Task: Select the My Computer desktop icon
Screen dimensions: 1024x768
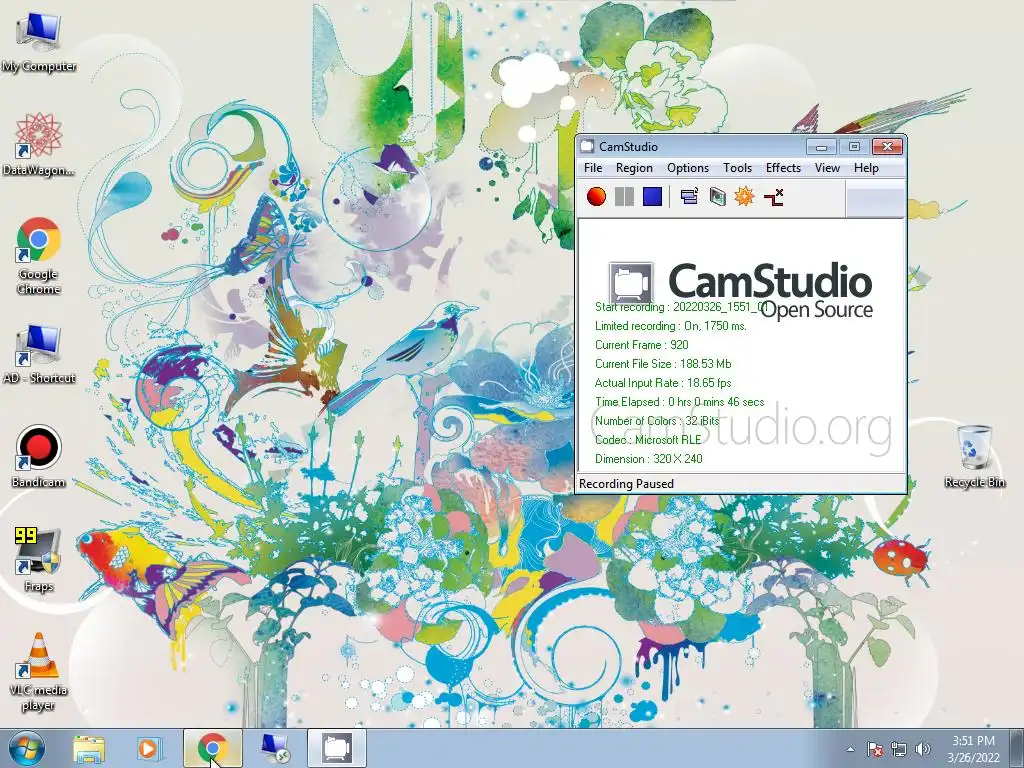Action: (x=39, y=42)
